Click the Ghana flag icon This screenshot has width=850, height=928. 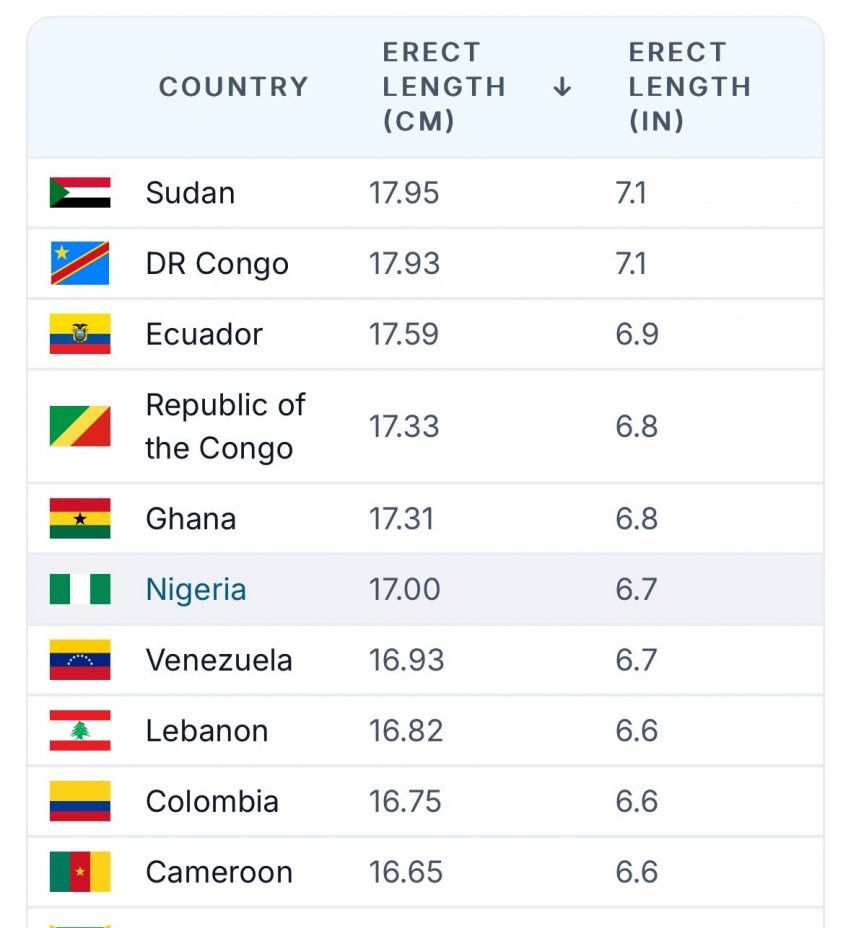coord(80,519)
